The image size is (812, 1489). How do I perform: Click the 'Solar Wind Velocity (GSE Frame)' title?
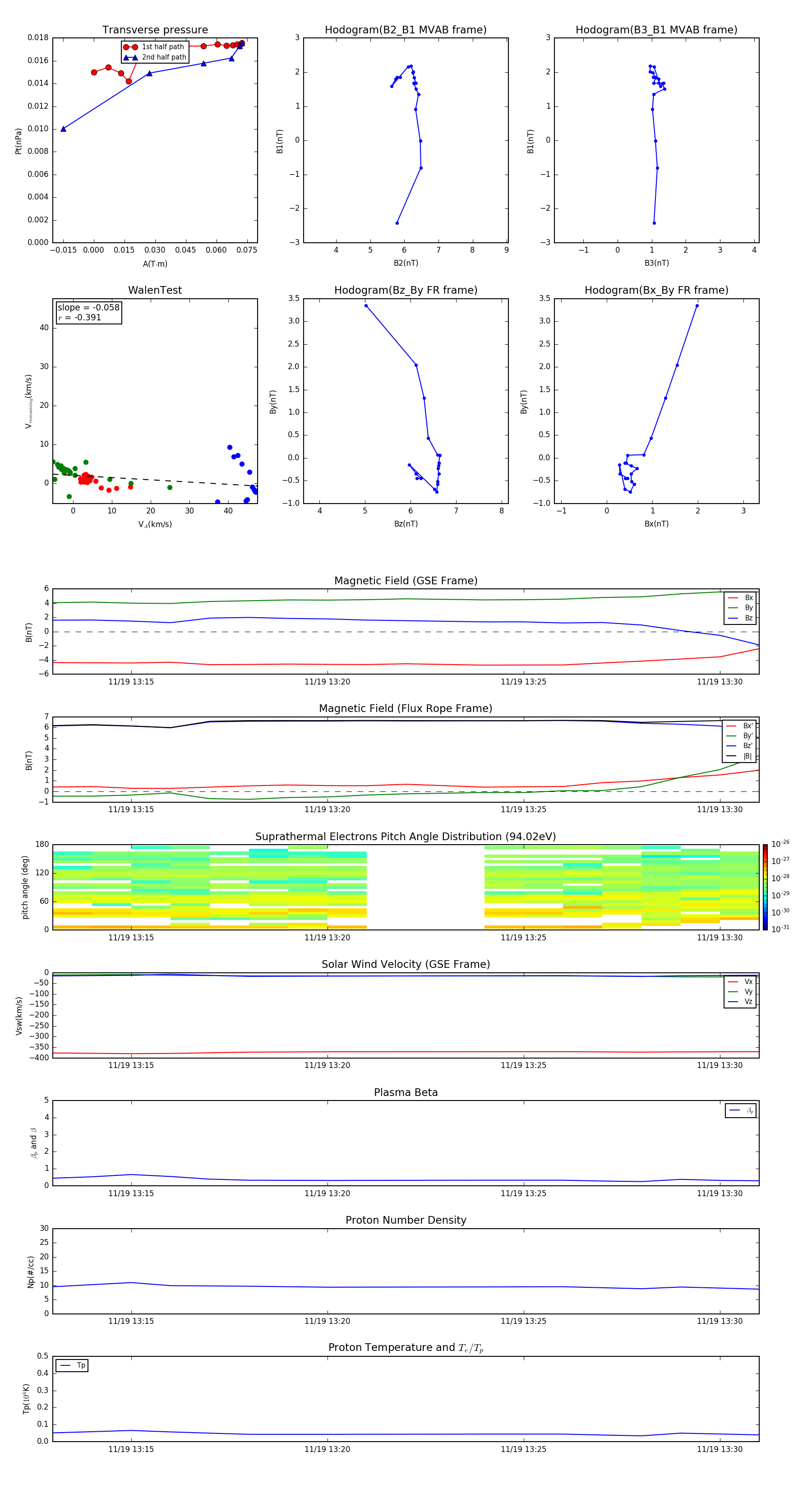pyautogui.click(x=406, y=965)
